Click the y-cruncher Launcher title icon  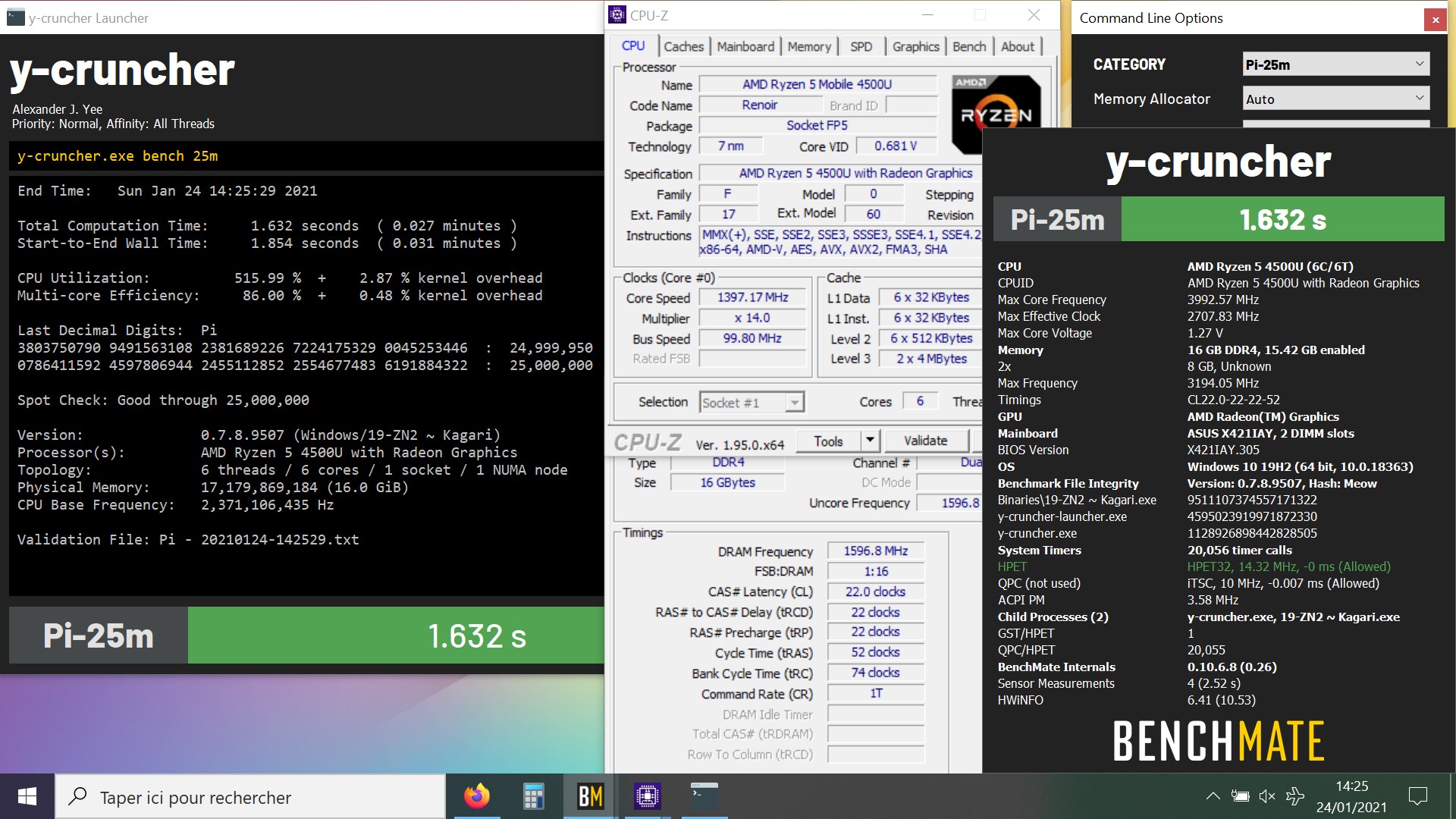tap(15, 17)
